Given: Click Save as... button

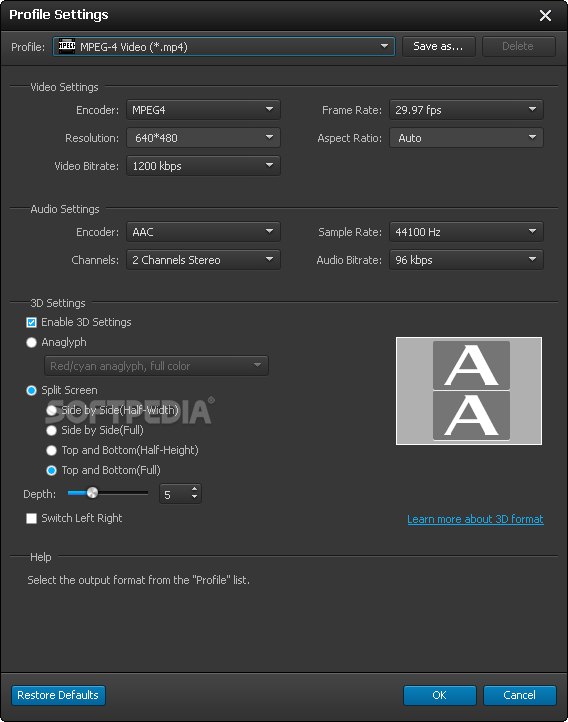Looking at the screenshot, I should tap(439, 47).
